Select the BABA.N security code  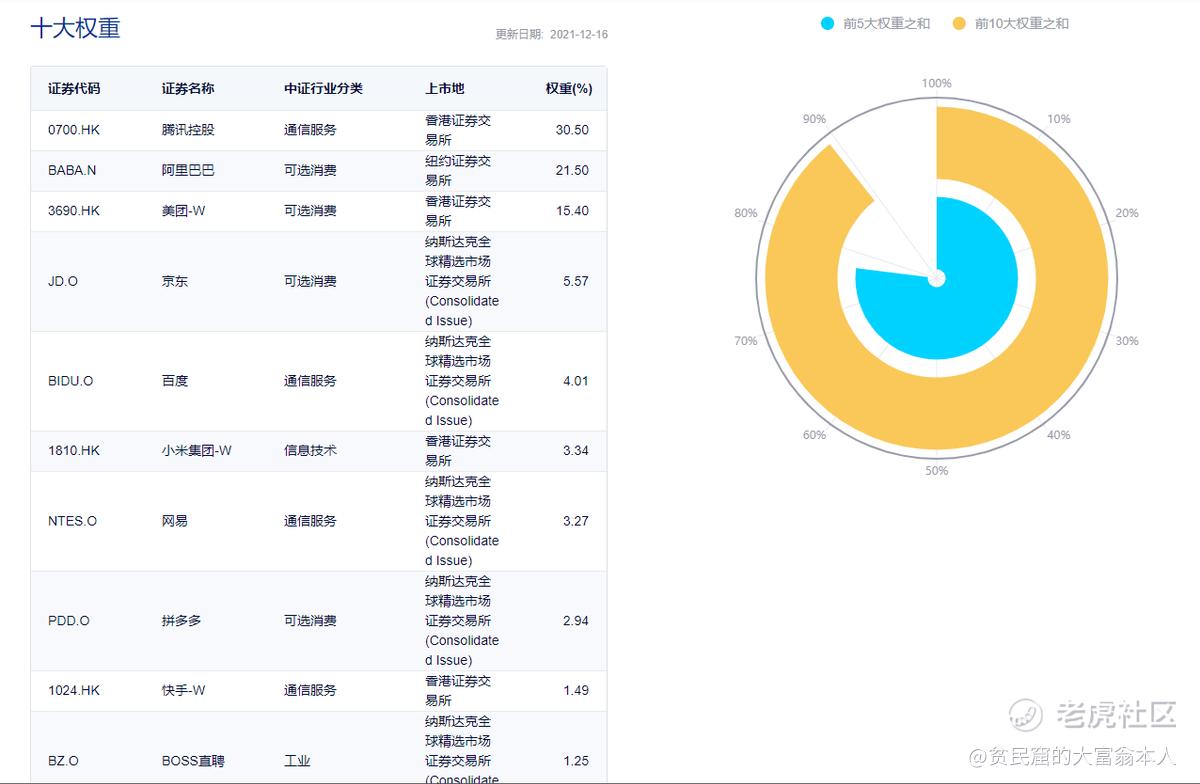pos(72,170)
